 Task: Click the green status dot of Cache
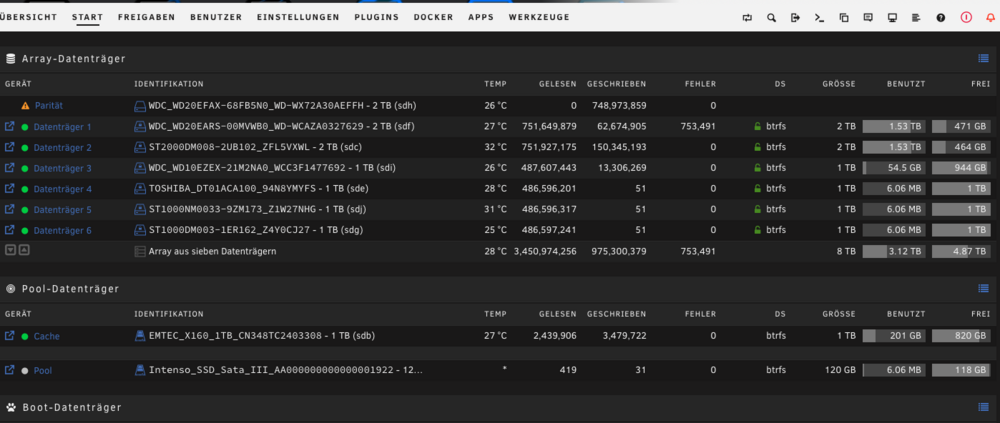pos(25,336)
